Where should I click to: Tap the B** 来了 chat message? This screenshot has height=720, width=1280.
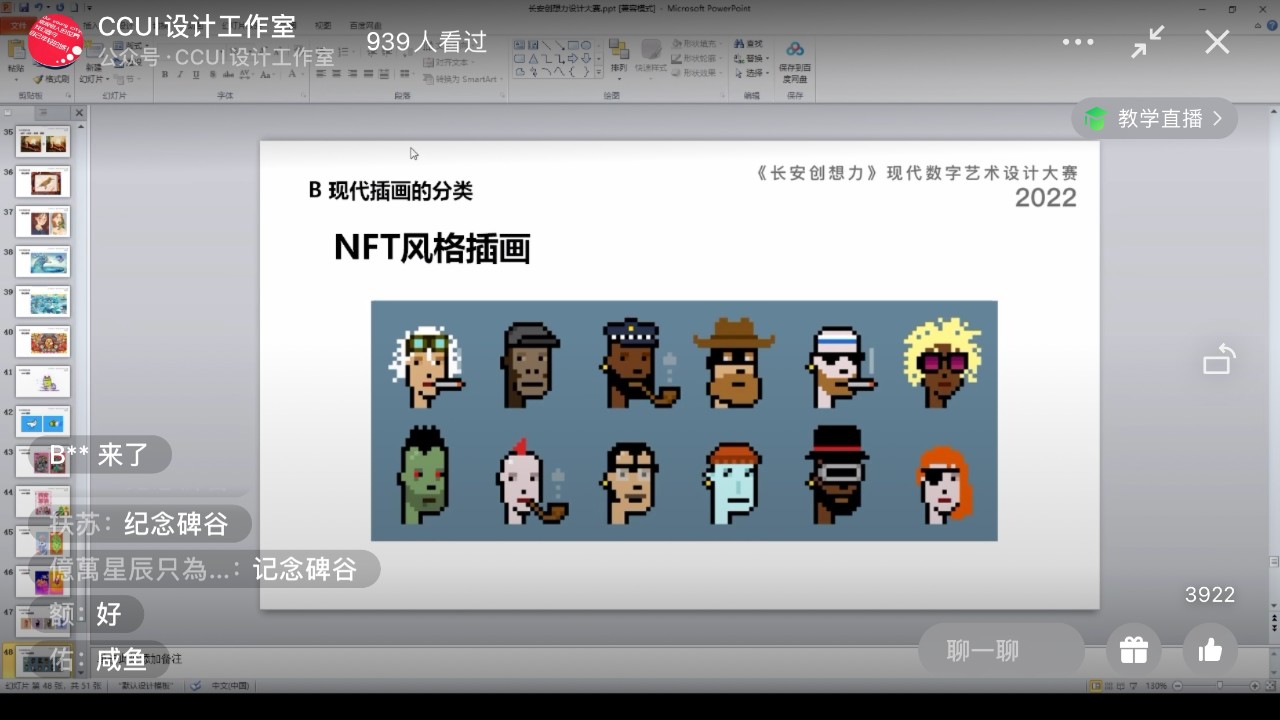pyautogui.click(x=100, y=455)
